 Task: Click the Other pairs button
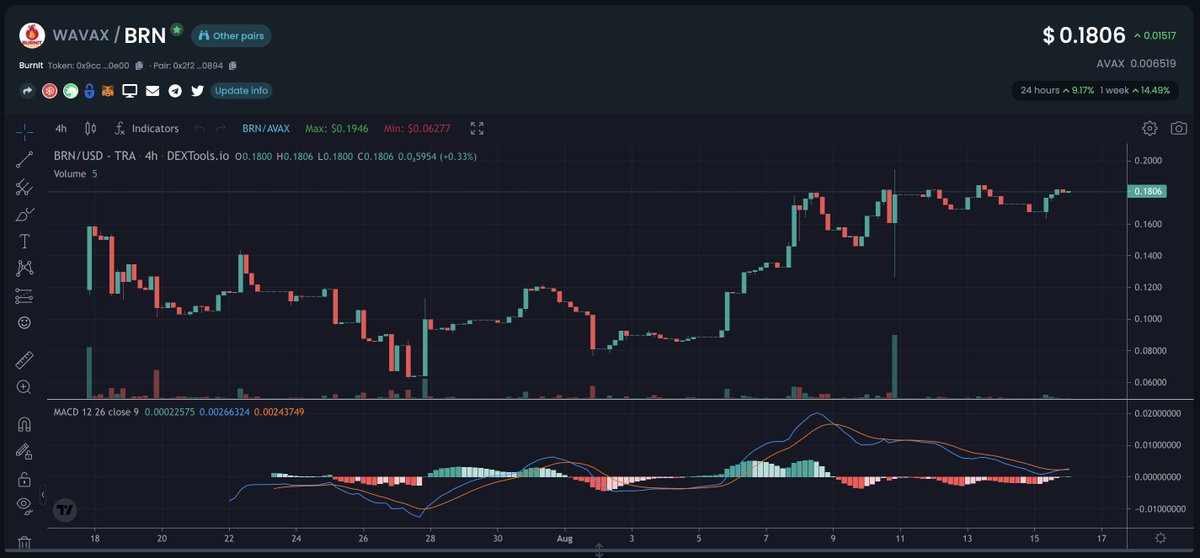tap(231, 36)
